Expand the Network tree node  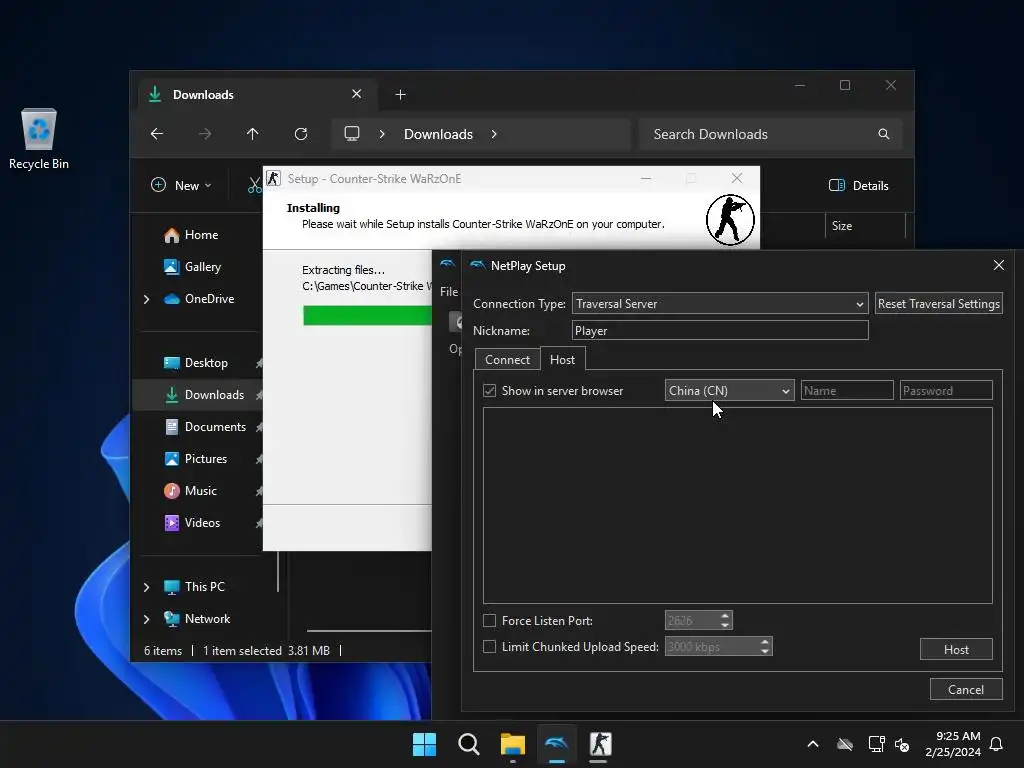[x=146, y=619]
